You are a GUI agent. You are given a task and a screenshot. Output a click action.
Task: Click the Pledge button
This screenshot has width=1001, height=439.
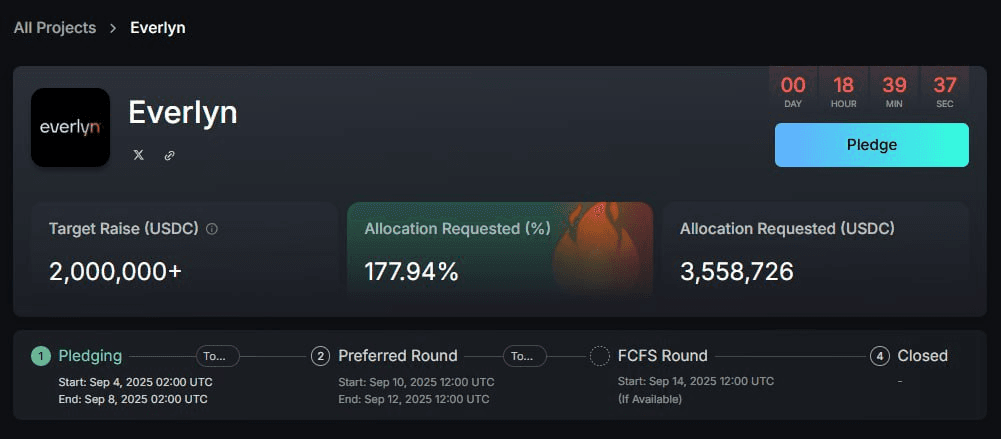(x=871, y=145)
